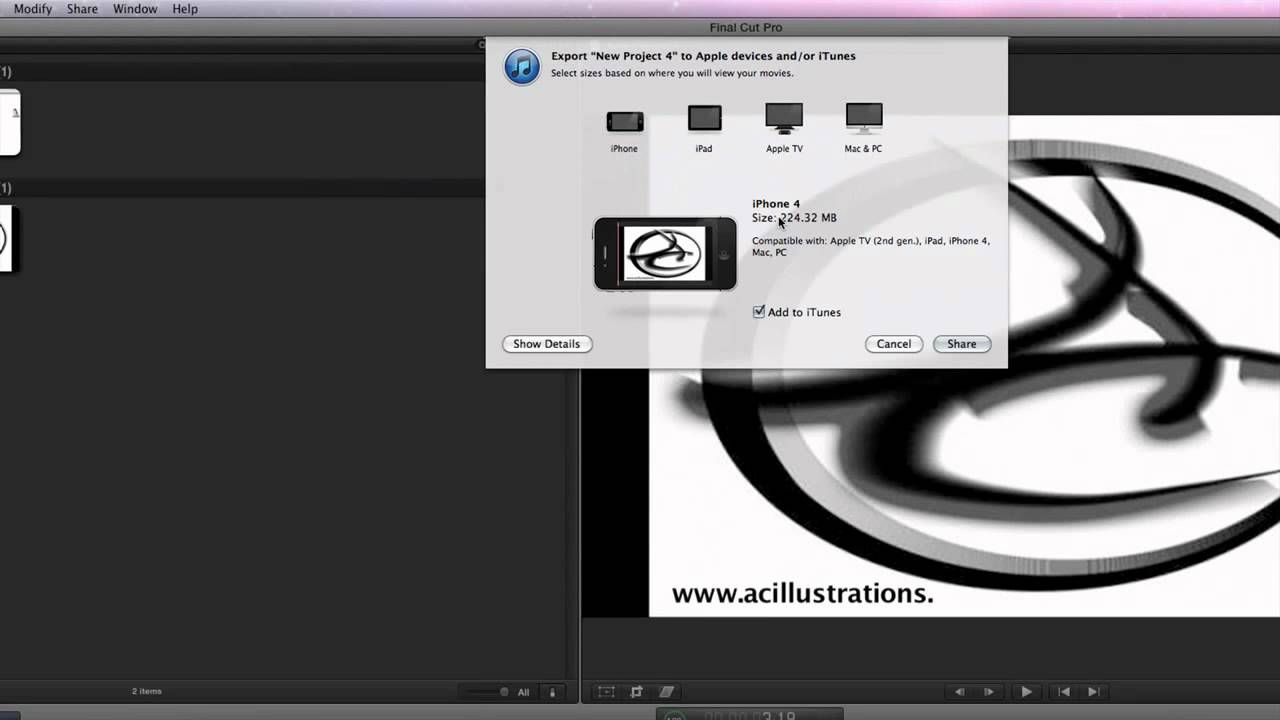Toggle the clip appearance button beside All
This screenshot has height=720, width=1280.
tap(552, 692)
